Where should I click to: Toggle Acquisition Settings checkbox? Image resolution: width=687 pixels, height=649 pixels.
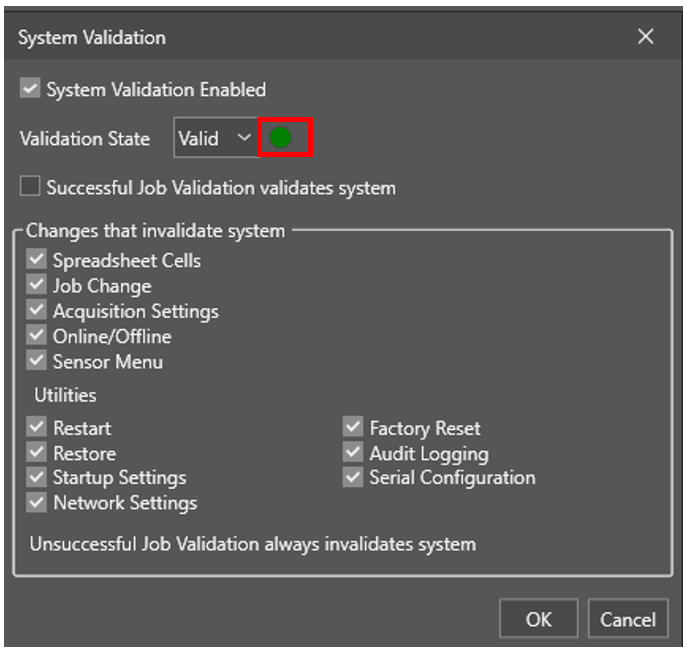[37, 311]
